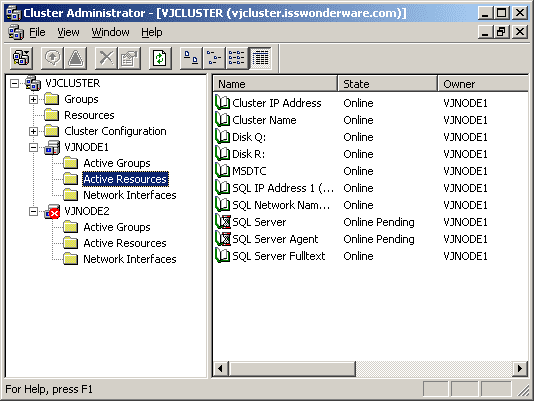Click the Refresh toolbar icon
Image resolution: width=534 pixels, height=401 pixels.
pyautogui.click(x=160, y=58)
